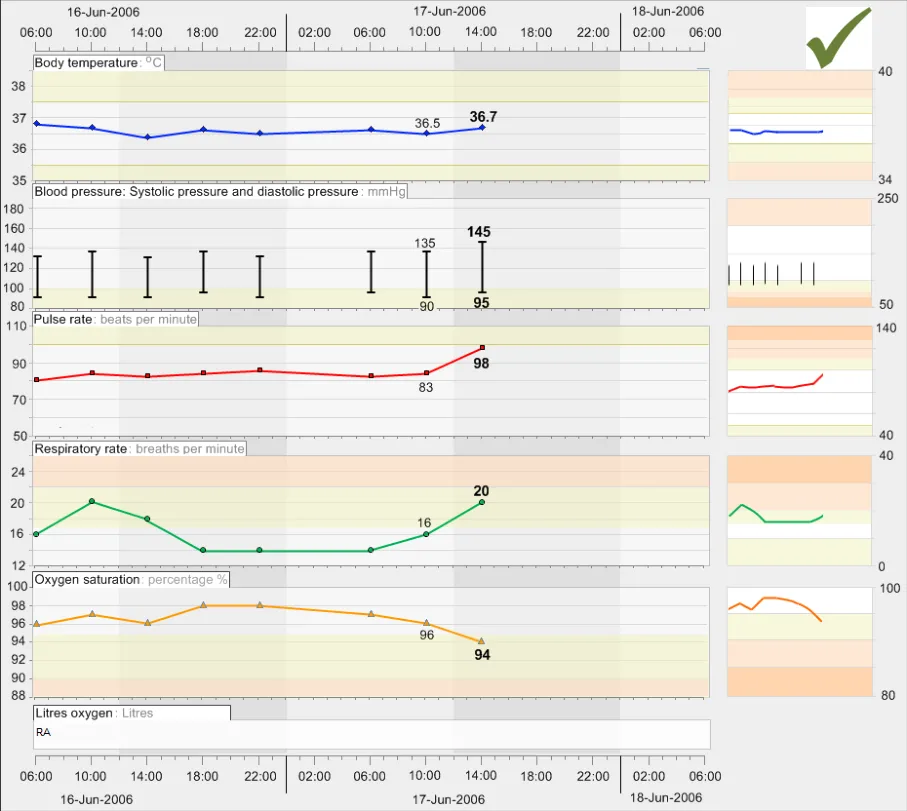The height and width of the screenshot is (811, 907).
Task: Click the 18-Jun-2006 date on bottom timeline
Action: [x=667, y=797]
